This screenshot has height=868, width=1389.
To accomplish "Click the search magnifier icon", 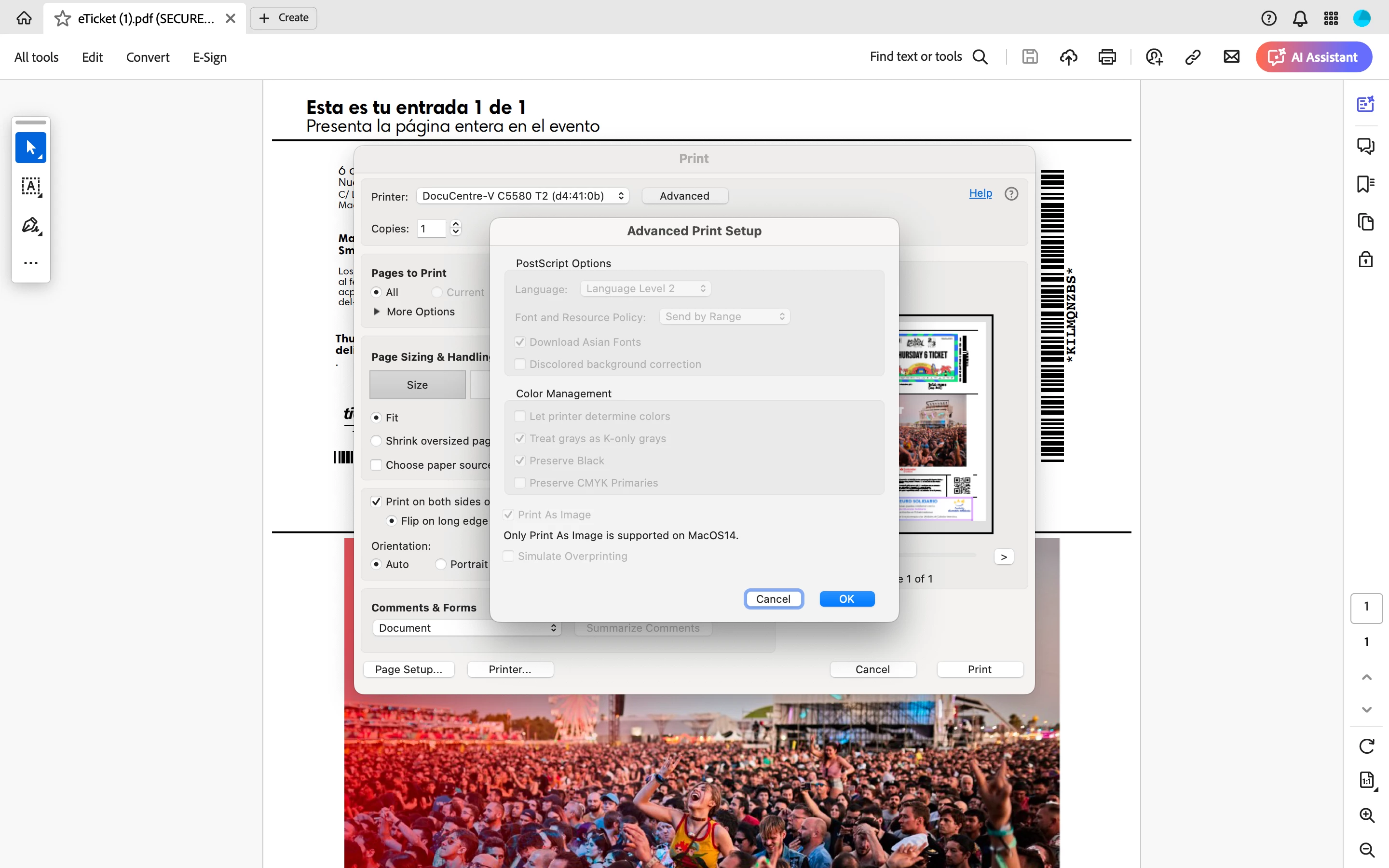I will pos(980,57).
